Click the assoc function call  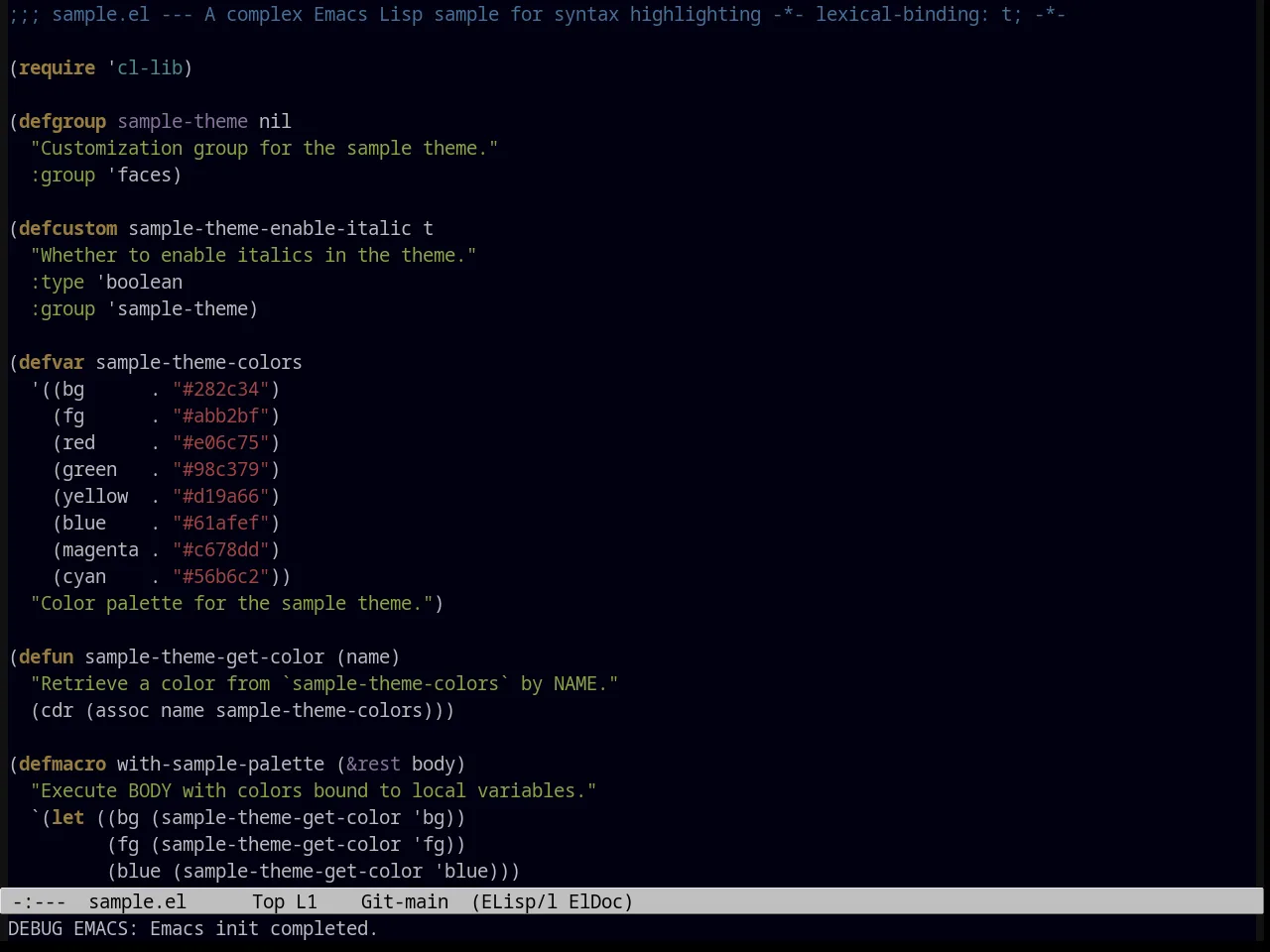coord(122,710)
